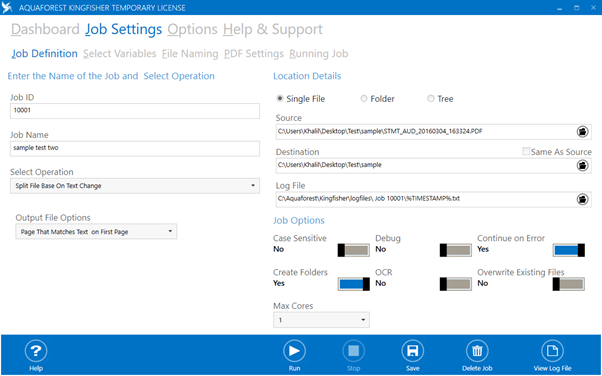Click the Job Name input field
Screen dimensions: 602x376
click(x=135, y=149)
